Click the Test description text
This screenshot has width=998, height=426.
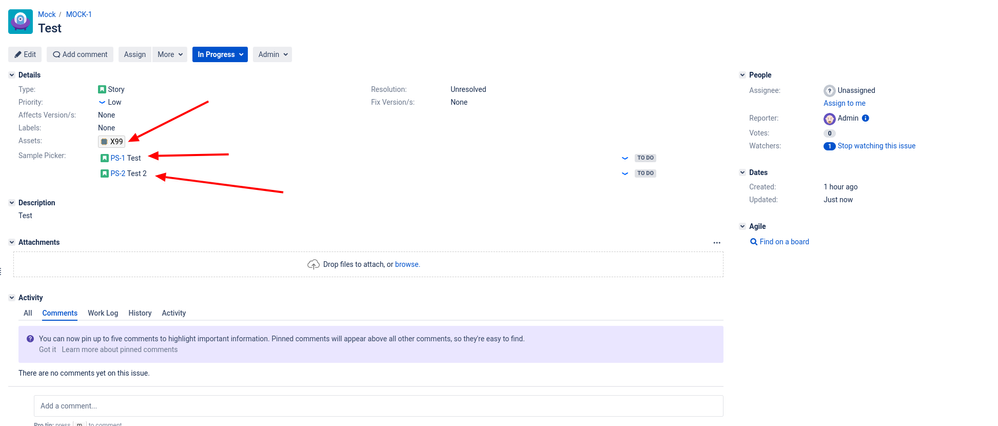coord(25,215)
